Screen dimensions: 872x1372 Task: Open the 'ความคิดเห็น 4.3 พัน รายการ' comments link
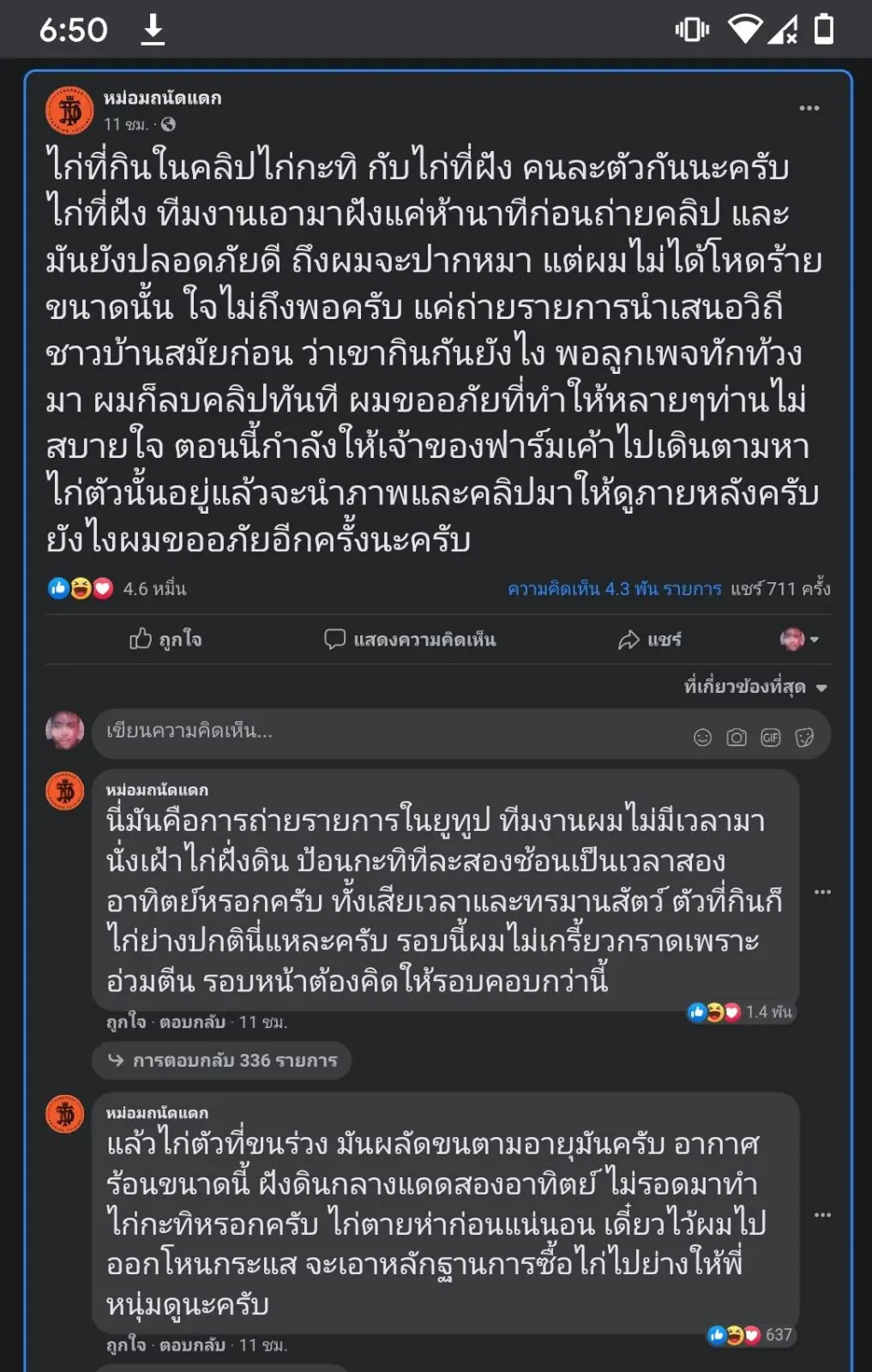tap(614, 589)
